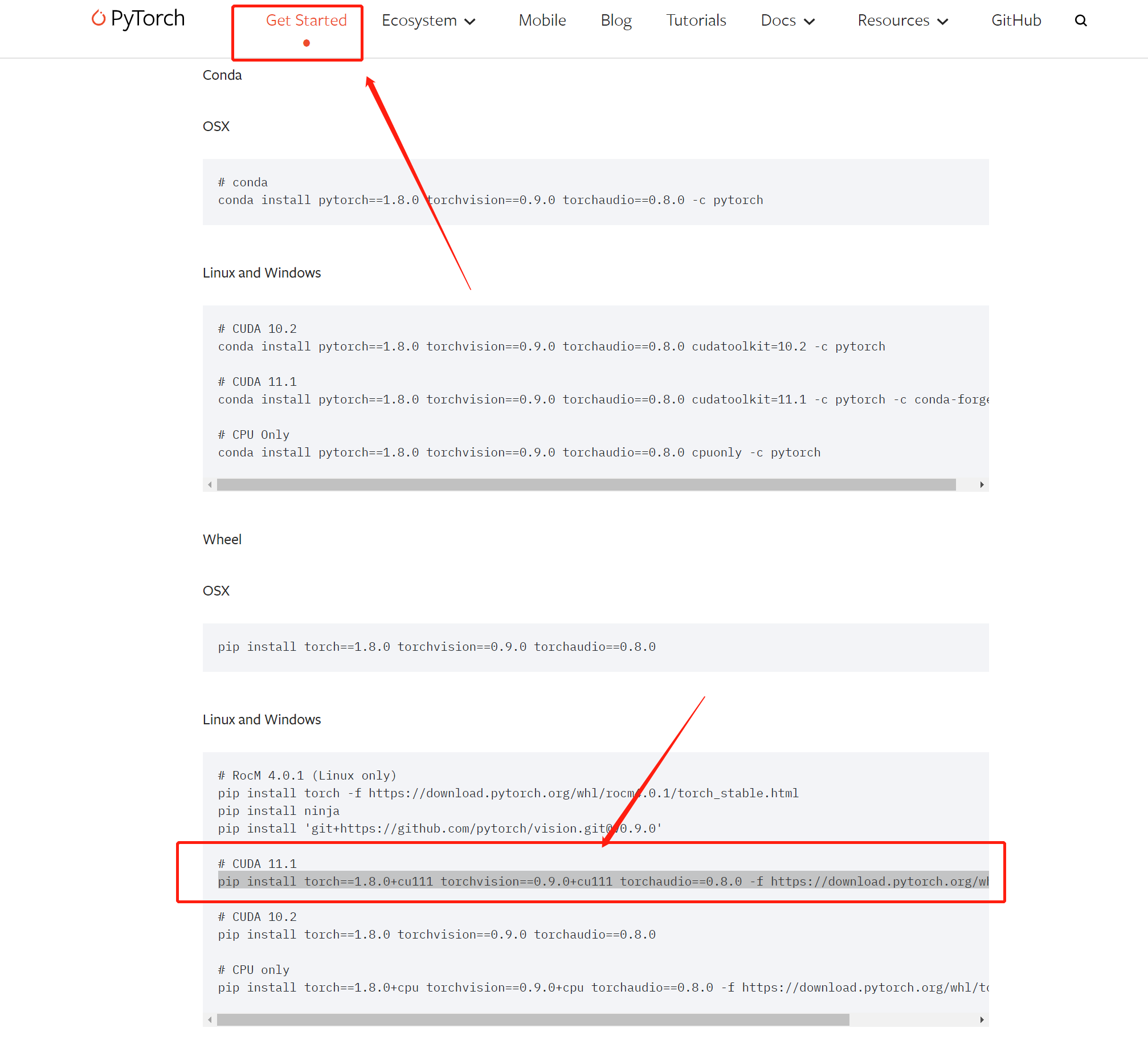Go to the Tutorials page
This screenshot has width=1148, height=1040.
696,21
